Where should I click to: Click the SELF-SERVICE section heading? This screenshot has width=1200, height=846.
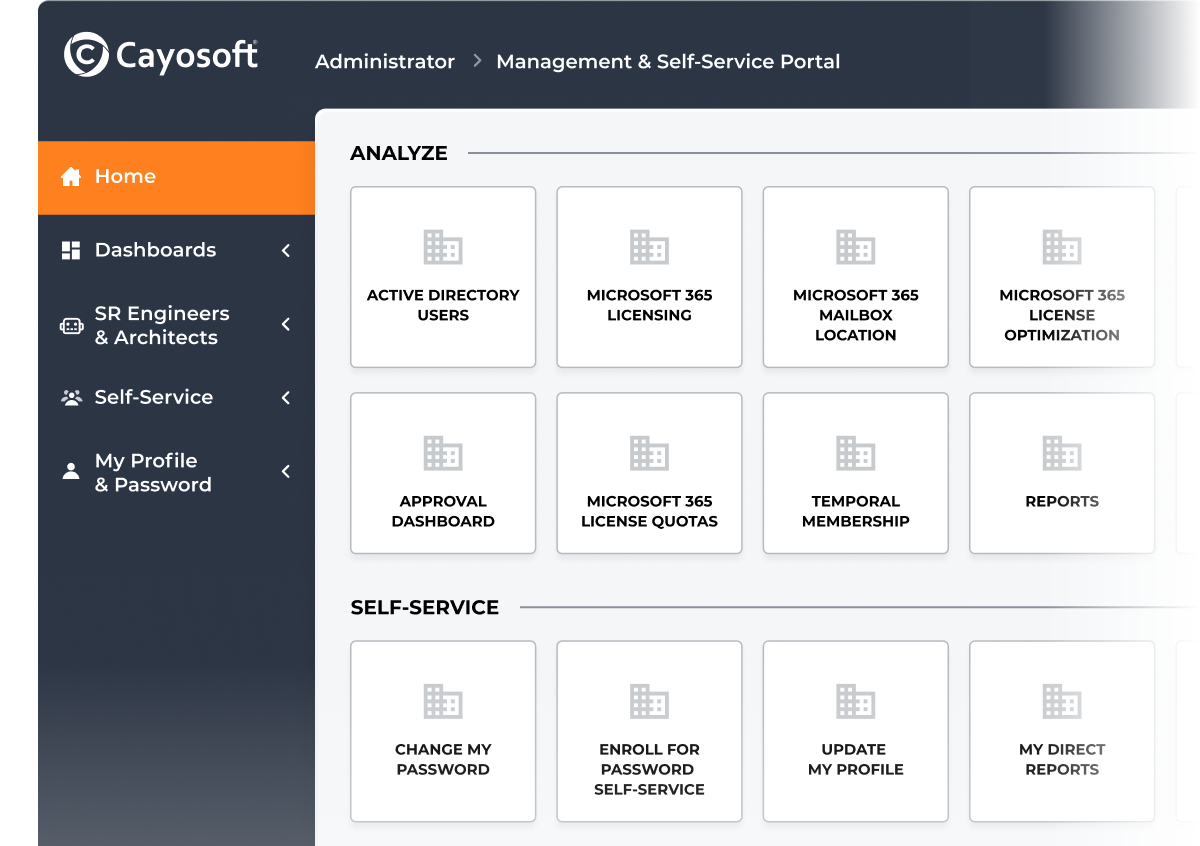tap(425, 607)
